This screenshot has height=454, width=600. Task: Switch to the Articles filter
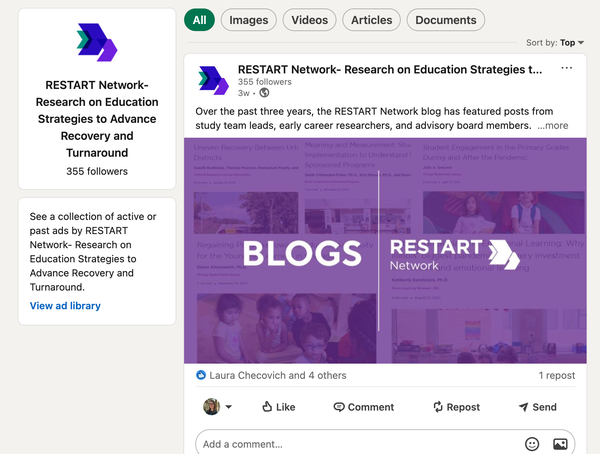tap(371, 20)
